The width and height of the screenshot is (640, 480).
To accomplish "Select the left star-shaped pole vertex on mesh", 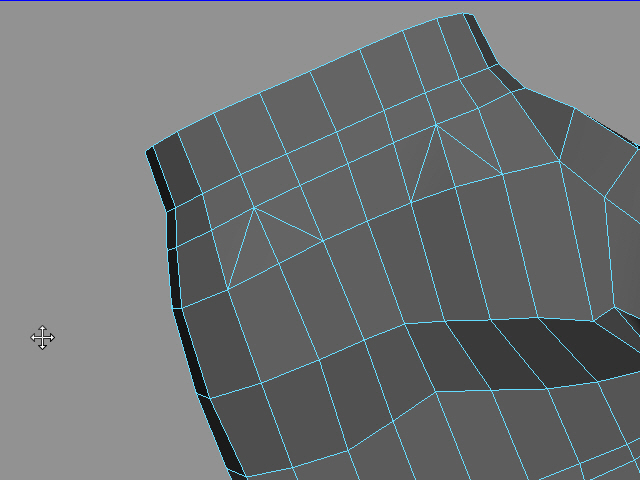I will tap(254, 208).
